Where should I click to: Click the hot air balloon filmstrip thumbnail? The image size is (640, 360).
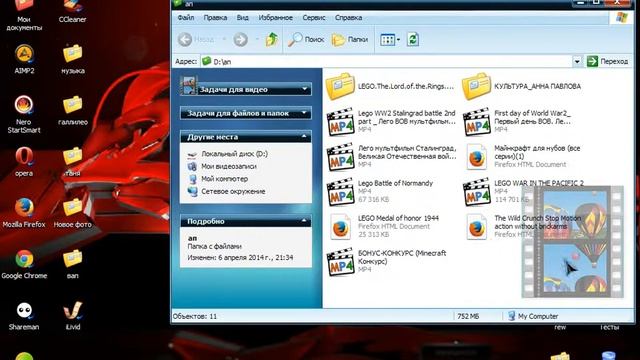coord(573,242)
